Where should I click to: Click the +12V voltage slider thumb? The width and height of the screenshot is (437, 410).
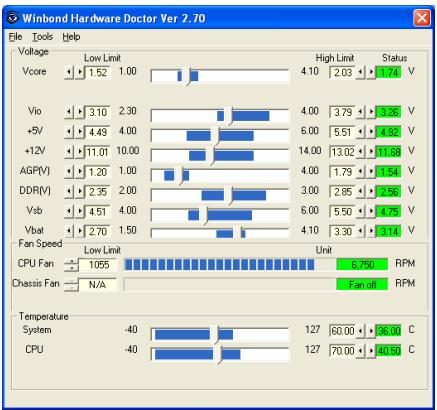(x=210, y=156)
